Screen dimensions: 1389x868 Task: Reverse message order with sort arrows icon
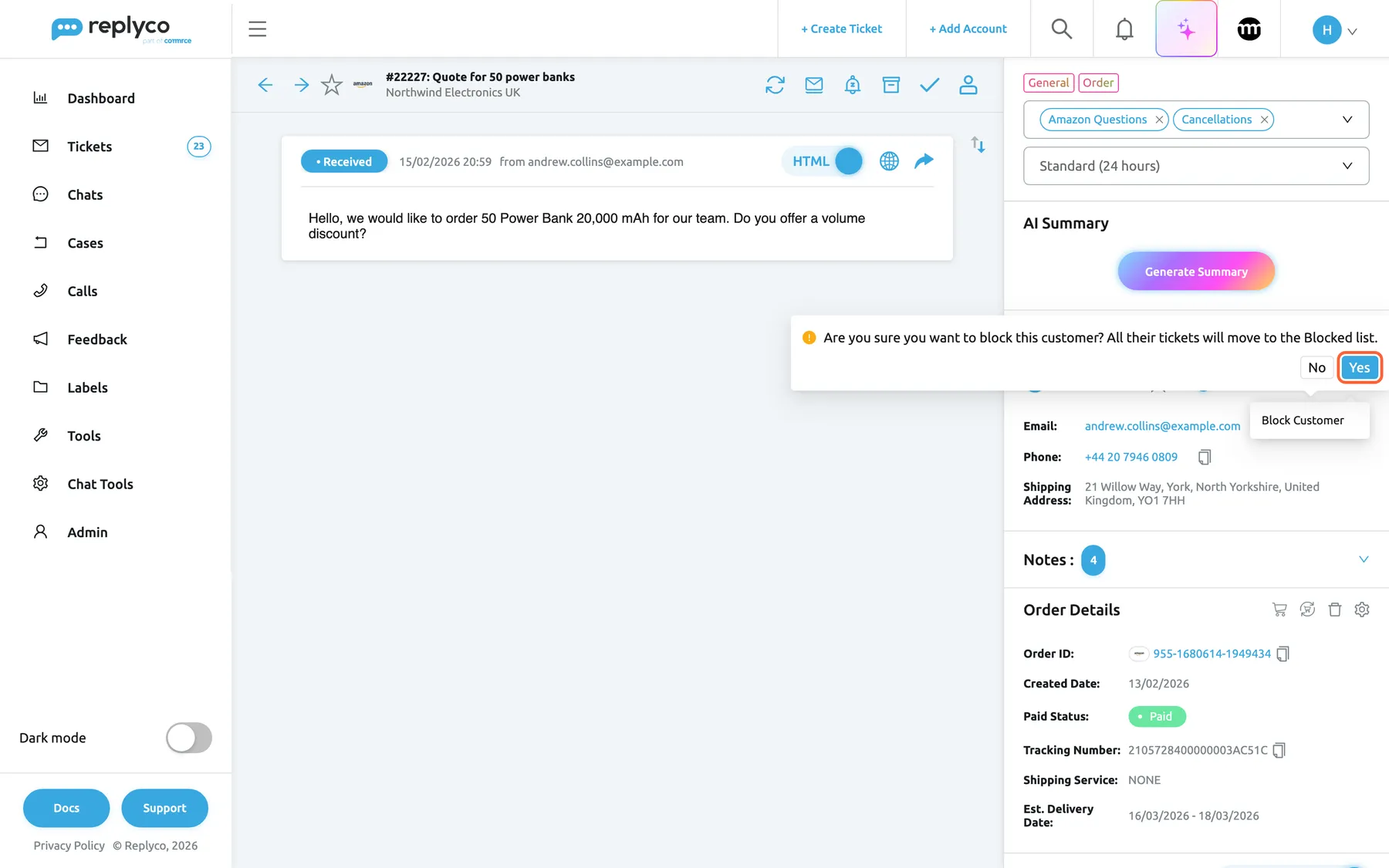point(978,144)
